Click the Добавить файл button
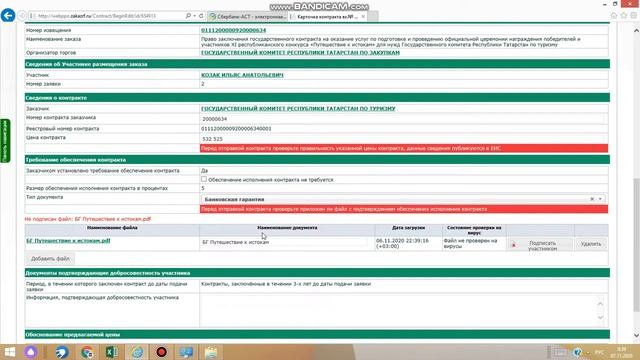The image size is (640, 360). click(x=50, y=259)
